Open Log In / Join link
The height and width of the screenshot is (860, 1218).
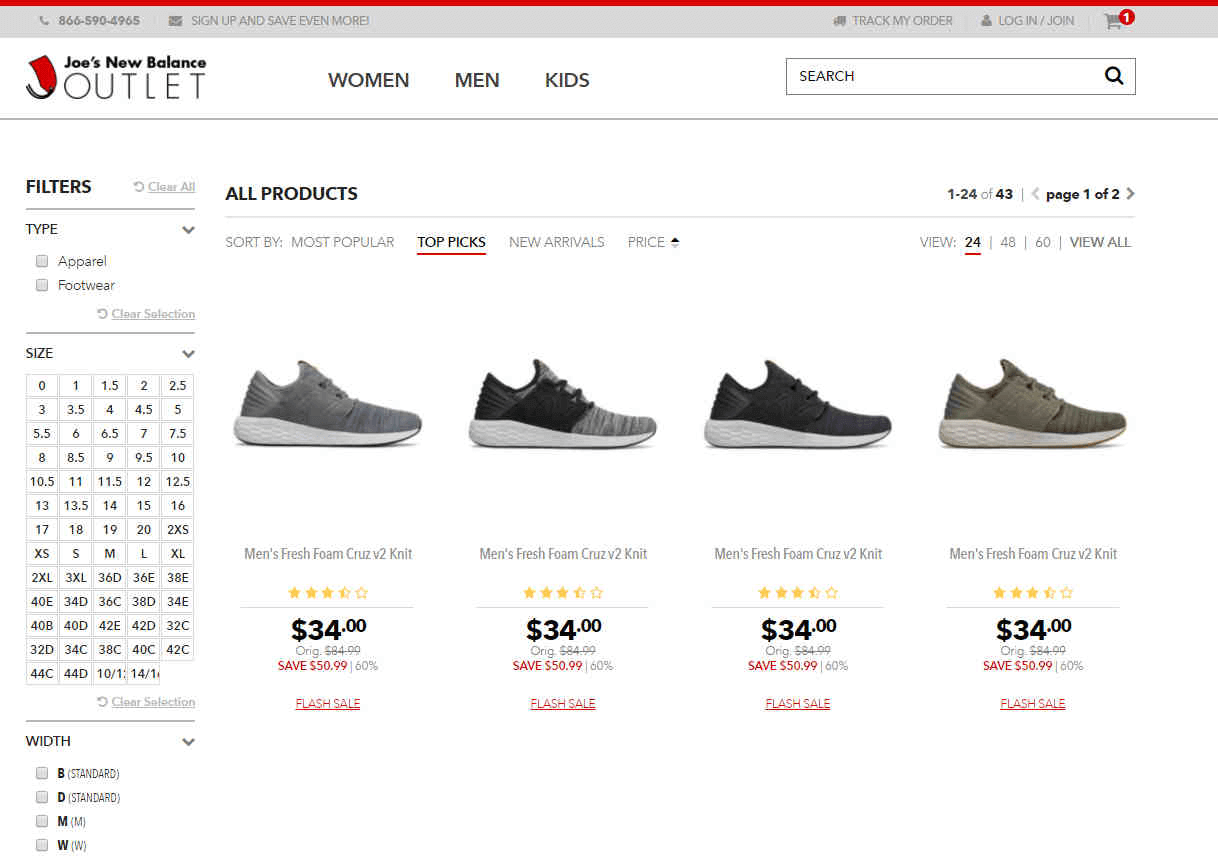tap(1028, 20)
